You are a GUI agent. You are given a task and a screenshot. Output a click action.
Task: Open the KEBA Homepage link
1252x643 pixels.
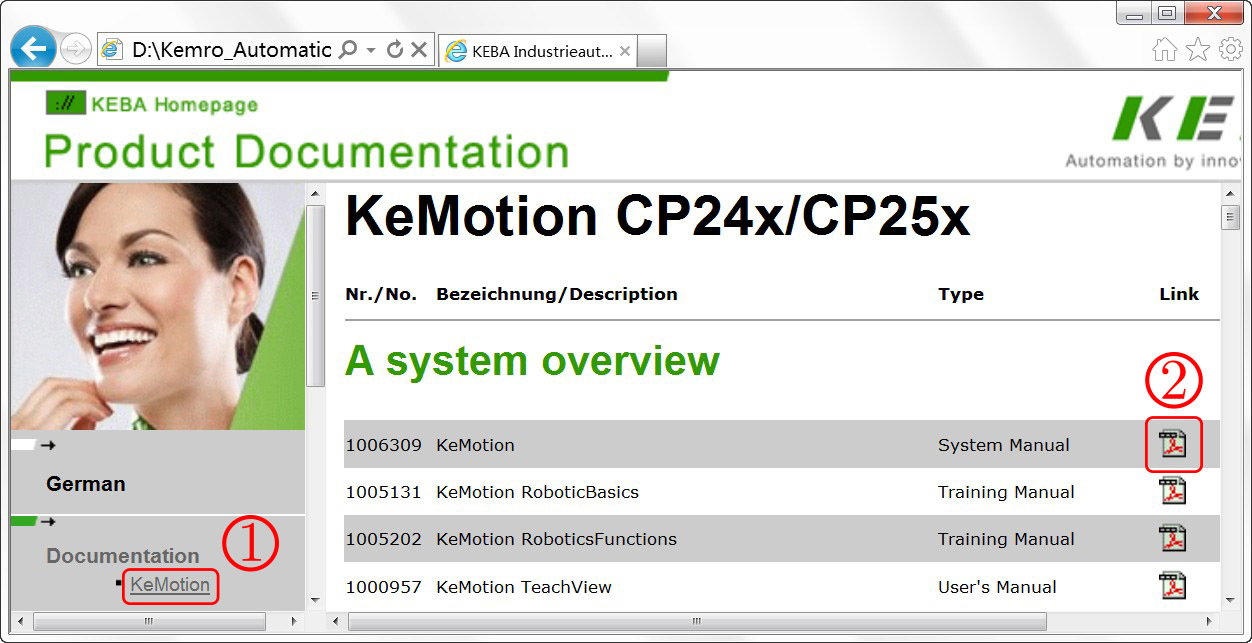tap(152, 104)
